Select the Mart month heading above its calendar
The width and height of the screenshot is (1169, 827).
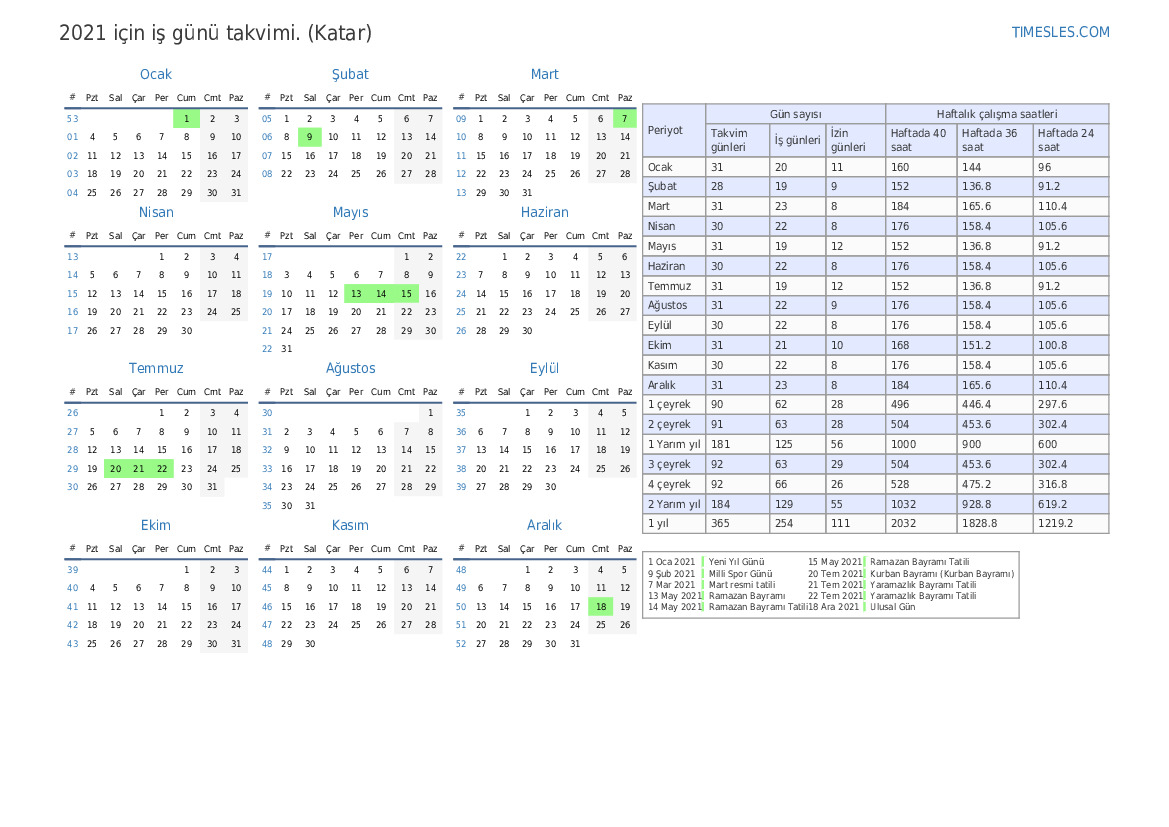[x=544, y=74]
